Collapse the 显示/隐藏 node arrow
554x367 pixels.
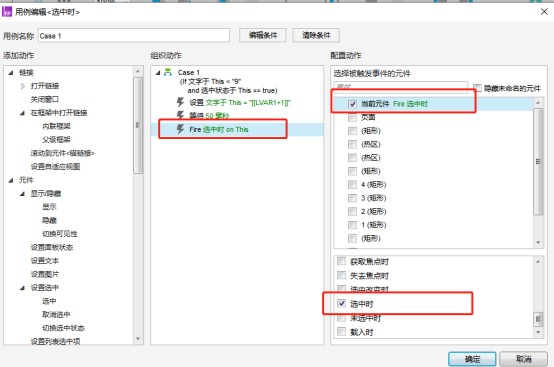click(23, 194)
